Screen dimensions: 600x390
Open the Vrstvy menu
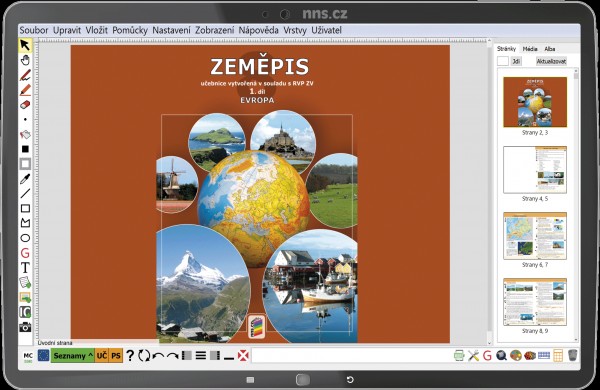coord(295,30)
